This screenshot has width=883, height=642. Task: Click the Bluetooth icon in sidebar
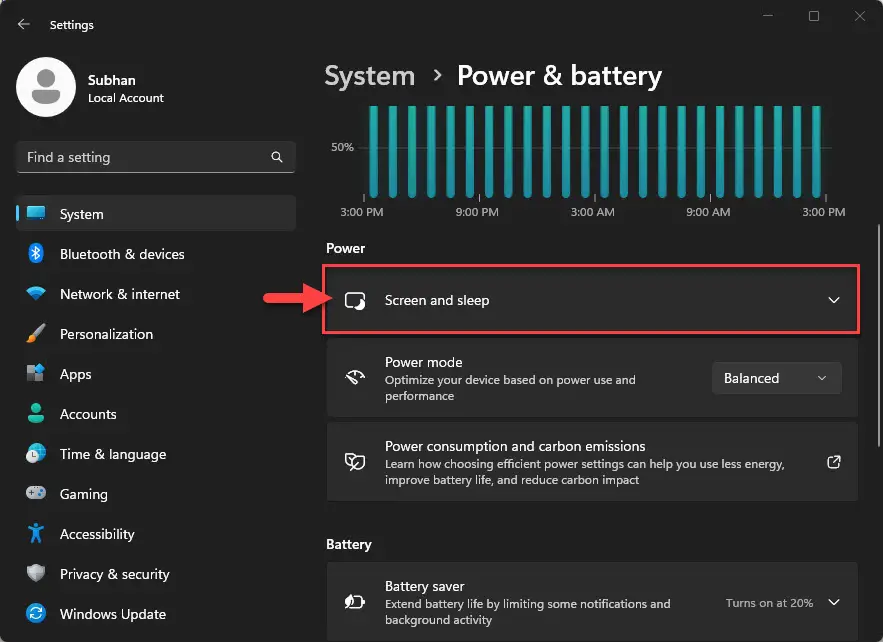(36, 253)
